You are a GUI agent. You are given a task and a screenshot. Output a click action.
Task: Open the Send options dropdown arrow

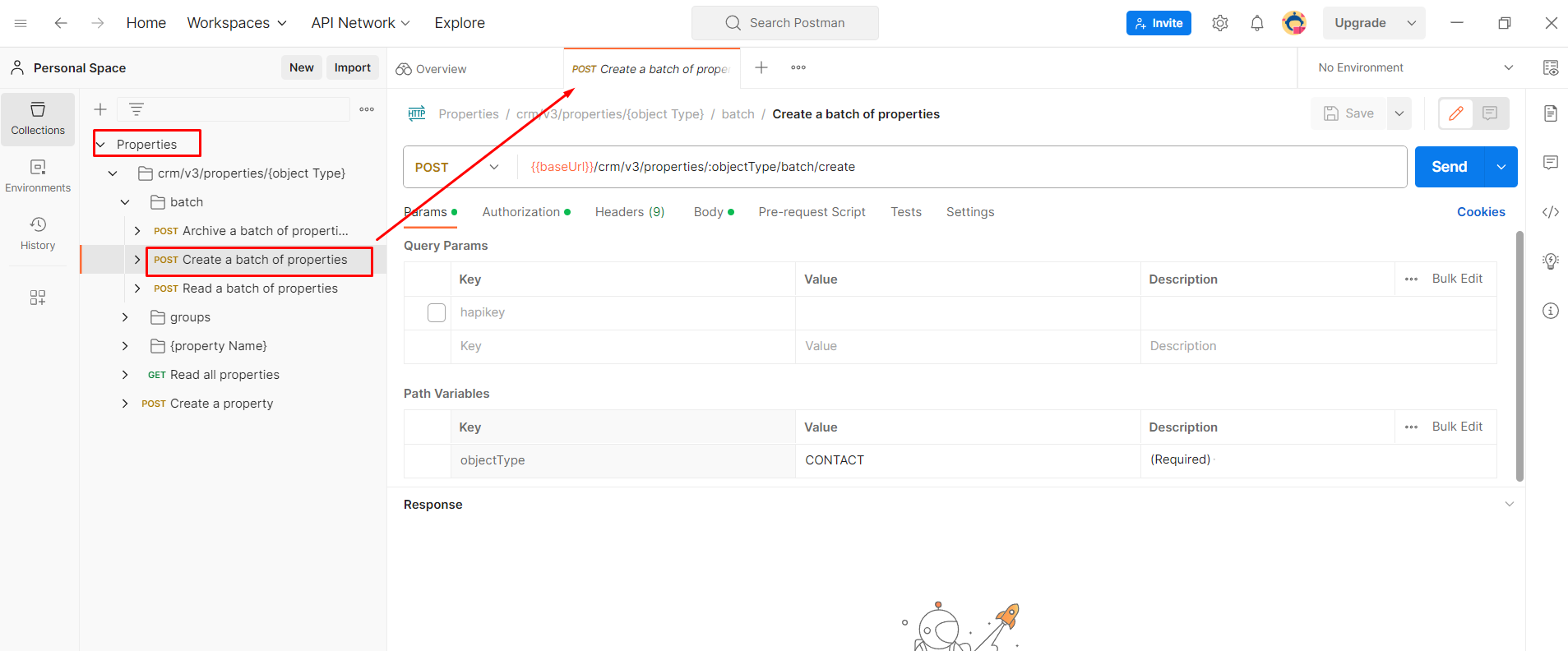(x=1501, y=167)
